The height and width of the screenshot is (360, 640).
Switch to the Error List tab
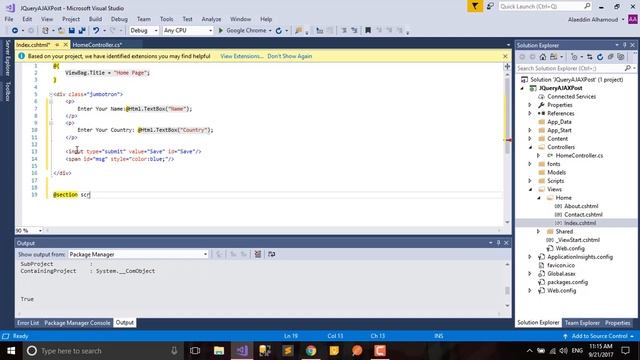point(28,323)
